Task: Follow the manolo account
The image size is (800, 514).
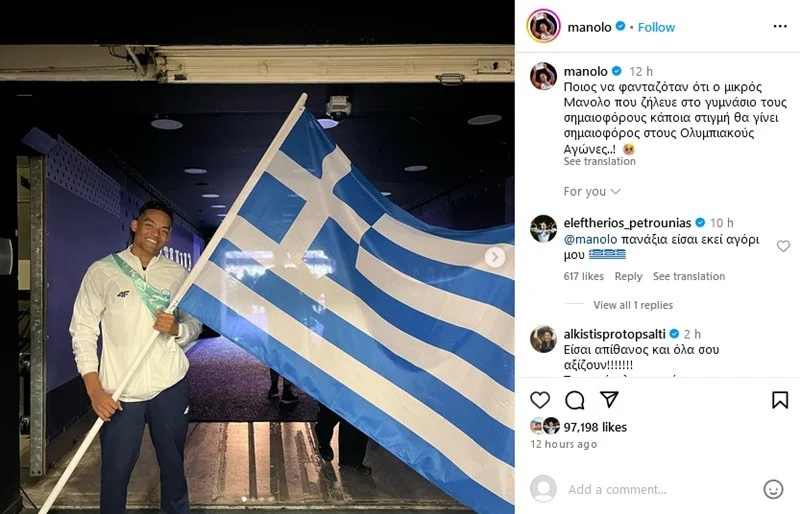Action: [656, 27]
